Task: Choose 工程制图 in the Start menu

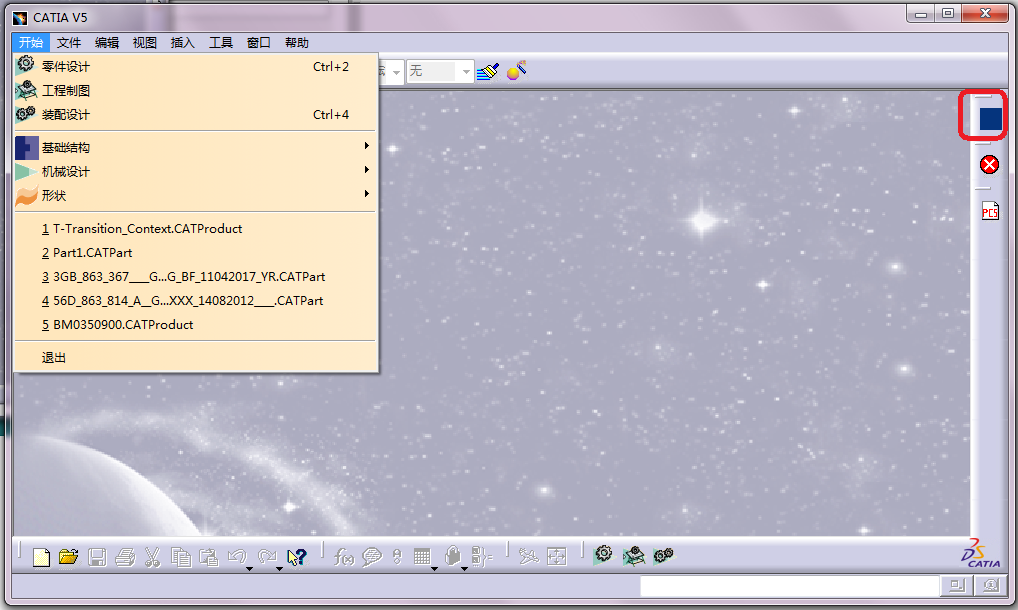Action: (195, 90)
